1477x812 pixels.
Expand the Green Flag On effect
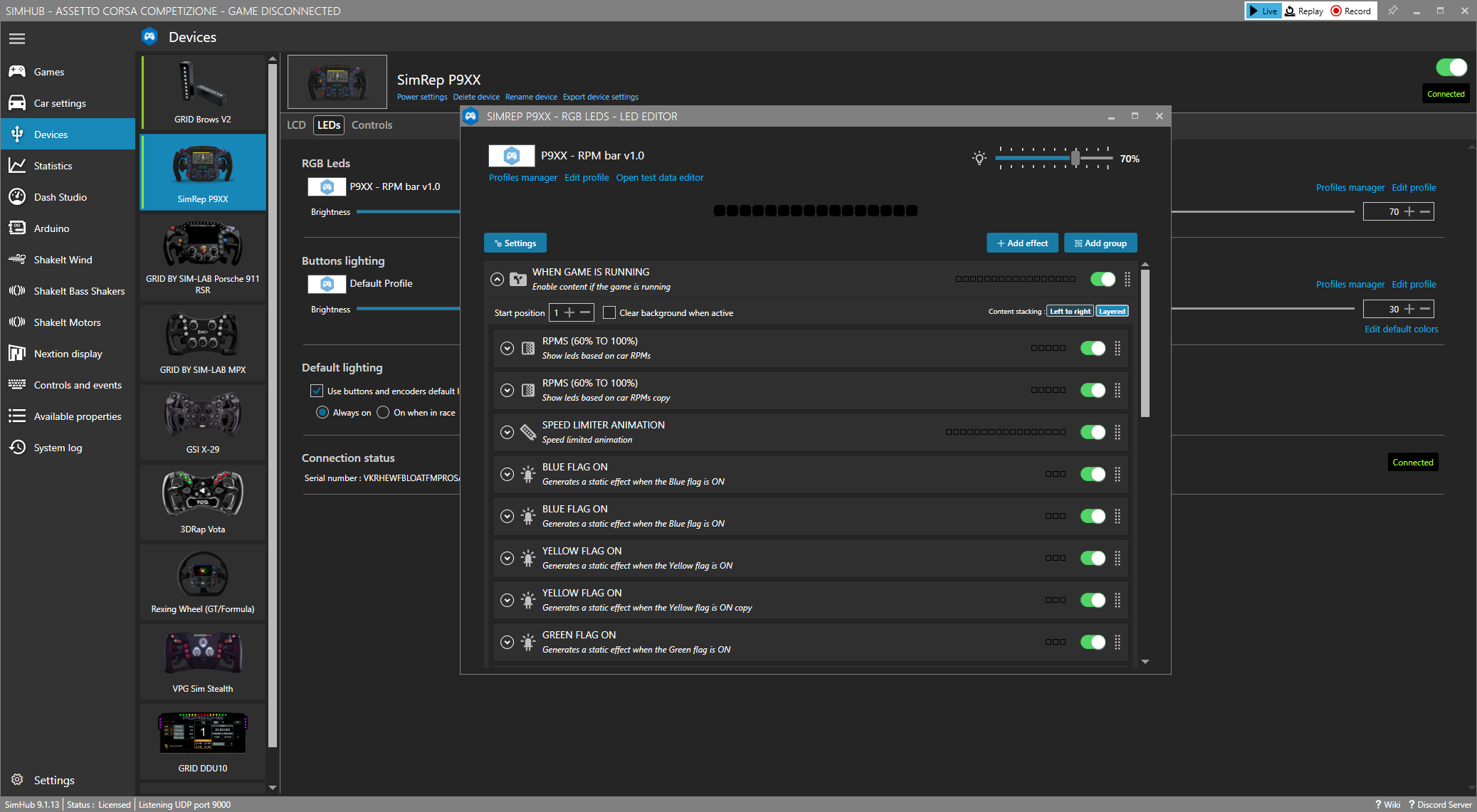click(x=507, y=642)
